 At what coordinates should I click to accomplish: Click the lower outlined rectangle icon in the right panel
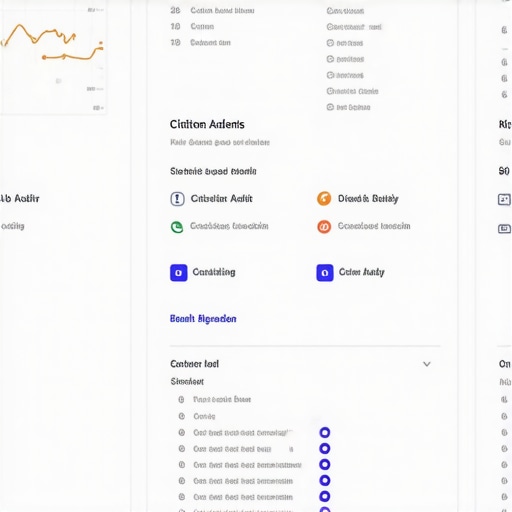click(x=504, y=229)
